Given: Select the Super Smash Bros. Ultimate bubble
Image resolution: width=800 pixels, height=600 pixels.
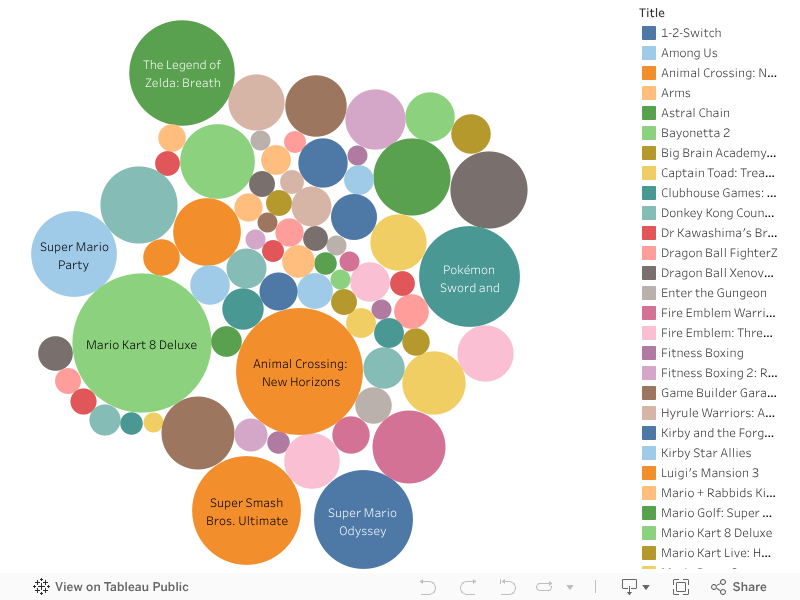Looking at the screenshot, I should pyautogui.click(x=246, y=511).
